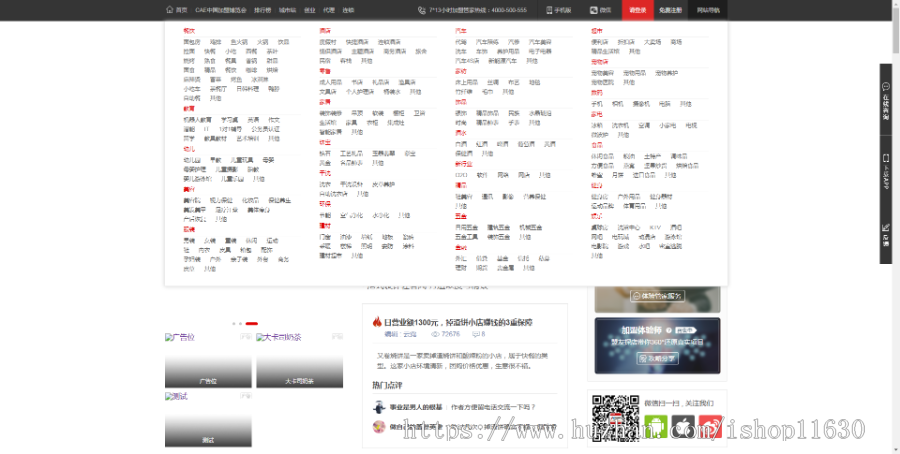Open KTV under 娱乐
Viewport: 900px width, 454px height.
[655, 228]
